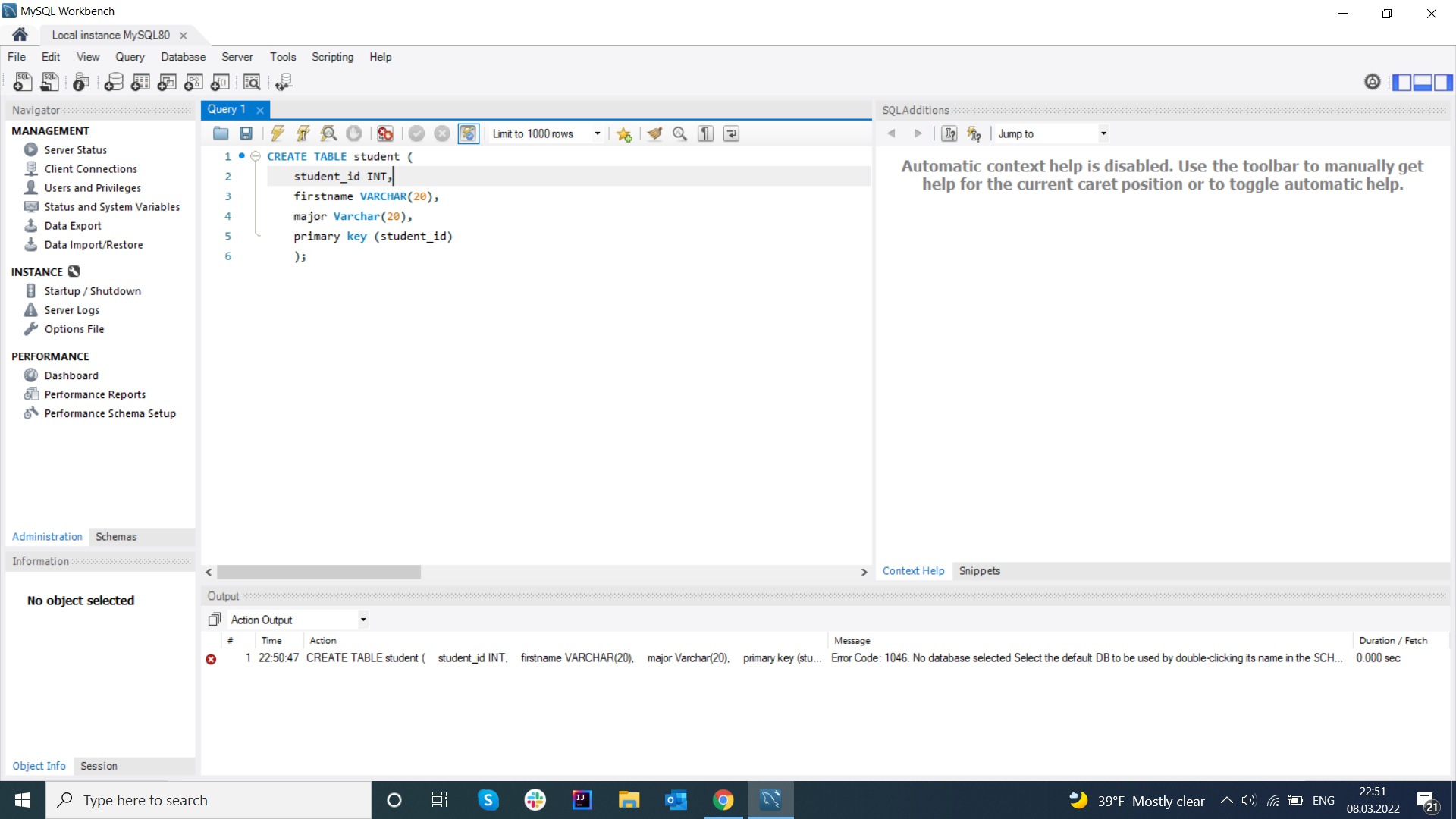Select the Administration tab in Navigator
Image resolution: width=1456 pixels, height=819 pixels.
tap(47, 537)
